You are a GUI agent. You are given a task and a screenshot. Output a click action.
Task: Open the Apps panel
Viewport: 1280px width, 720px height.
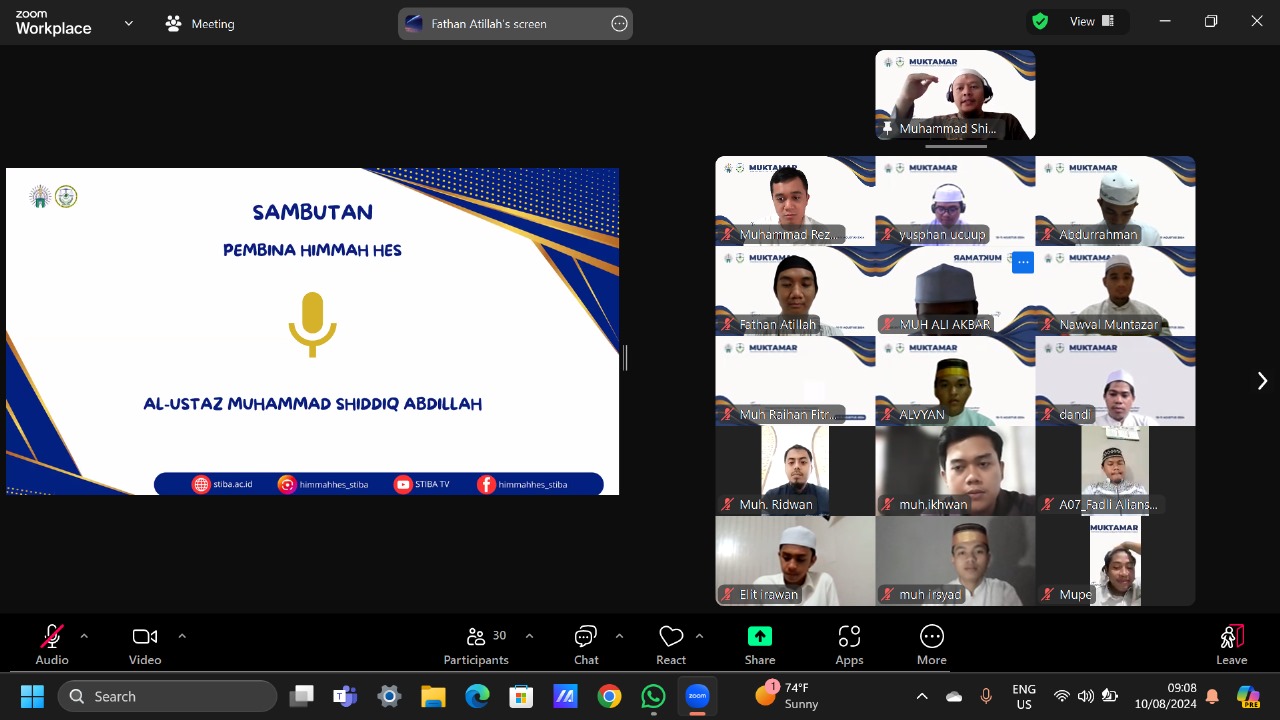pyautogui.click(x=849, y=645)
